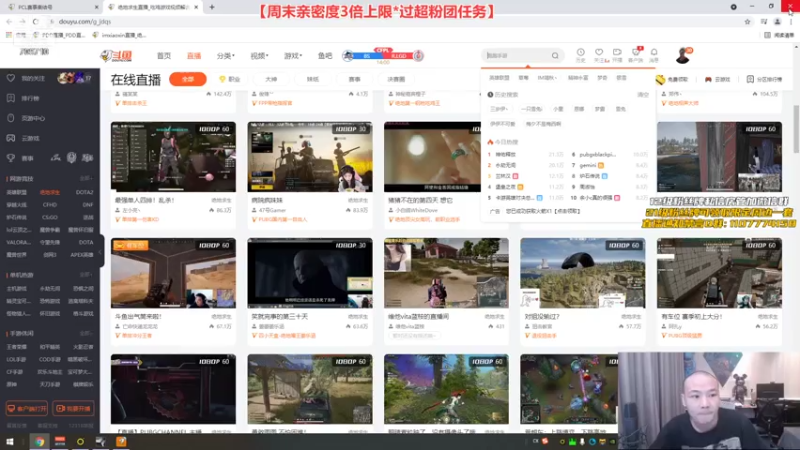Go to 首页 in the top navigation
This screenshot has width=800, height=450.
(164, 56)
